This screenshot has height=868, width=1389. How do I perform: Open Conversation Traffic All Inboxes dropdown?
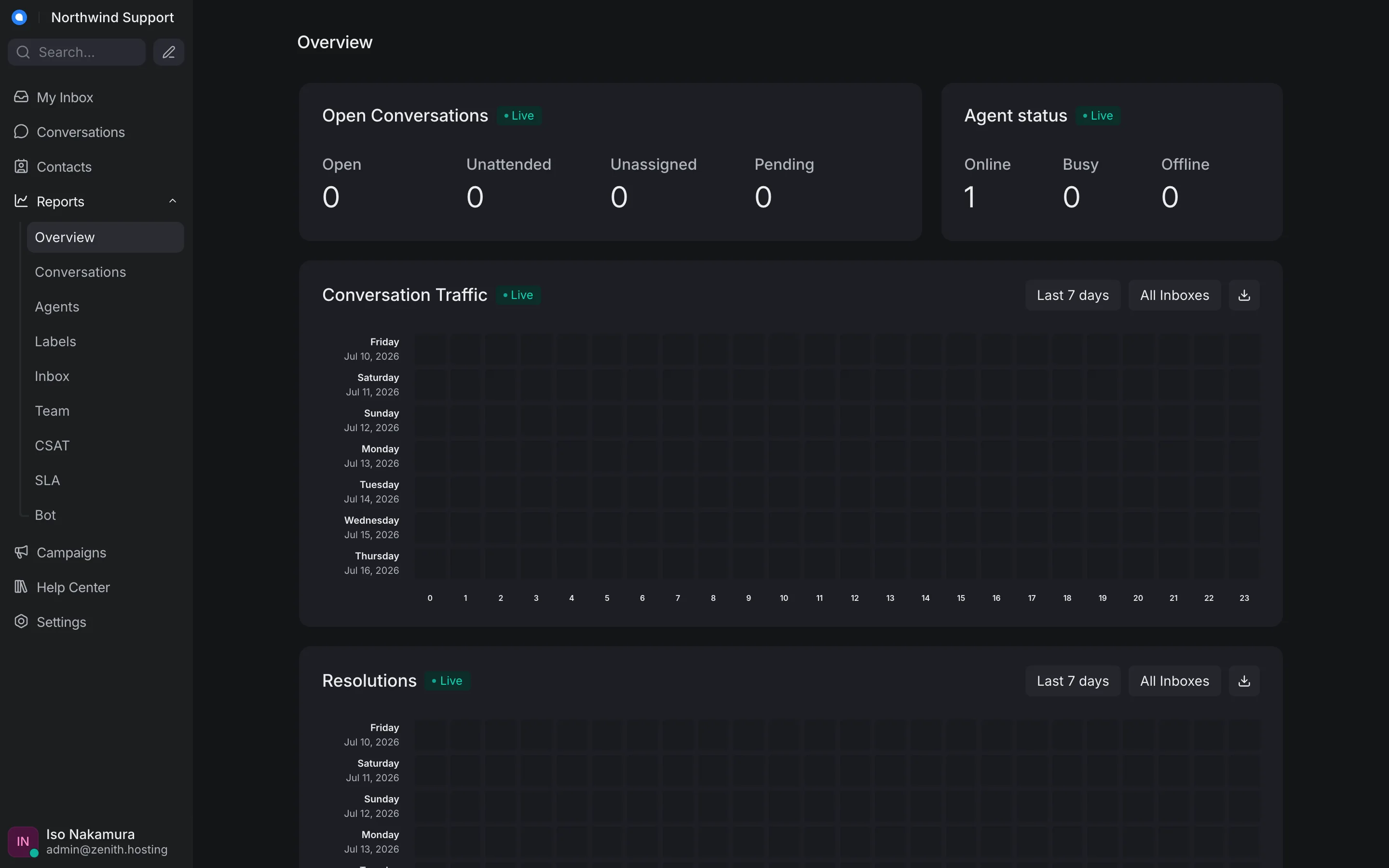[1174, 295]
